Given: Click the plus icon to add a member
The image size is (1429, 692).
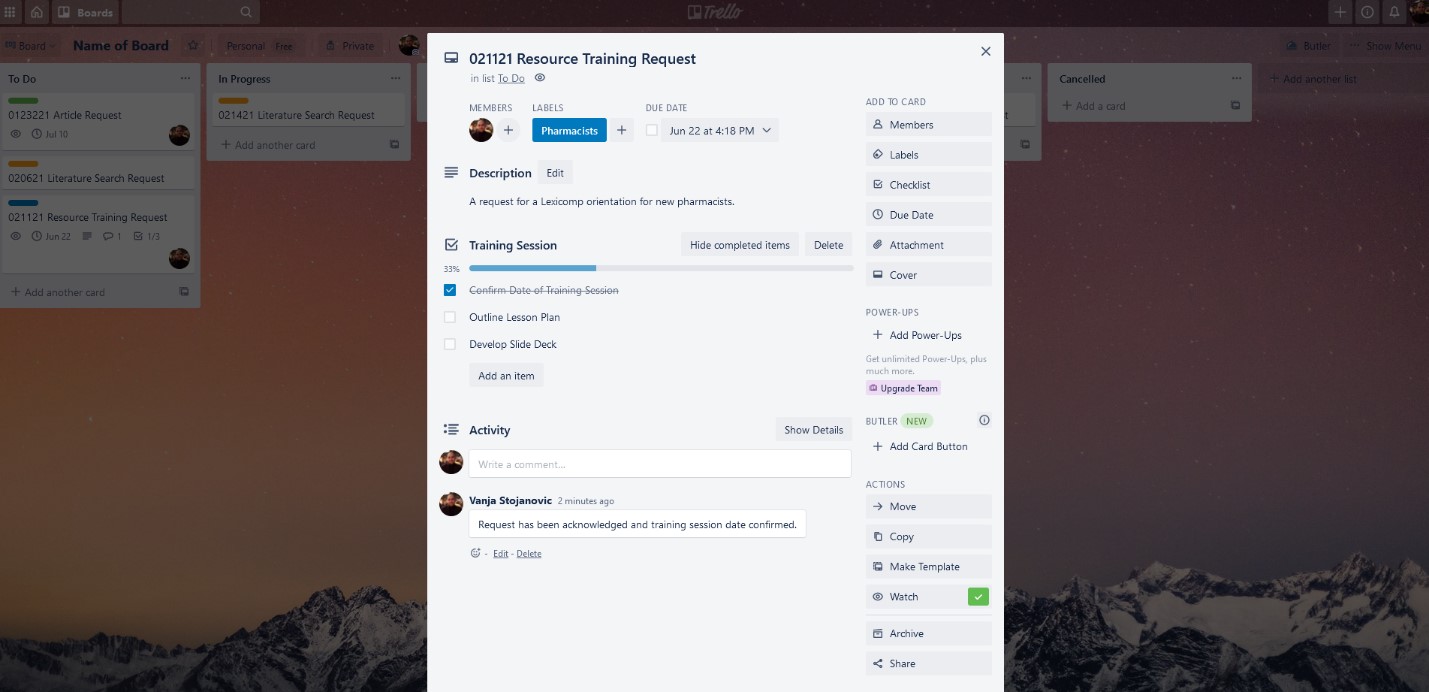Looking at the screenshot, I should [x=508, y=130].
